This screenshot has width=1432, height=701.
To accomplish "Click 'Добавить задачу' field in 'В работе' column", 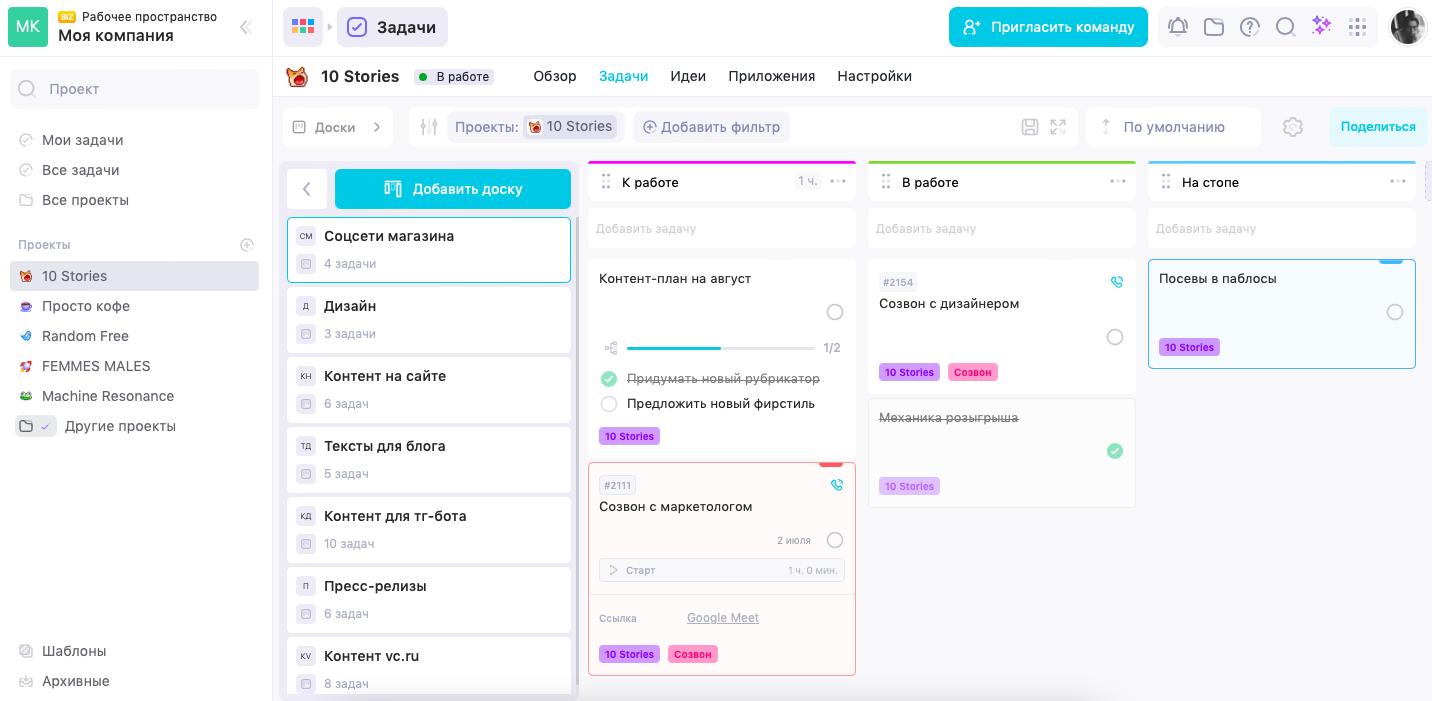I will coord(1001,229).
